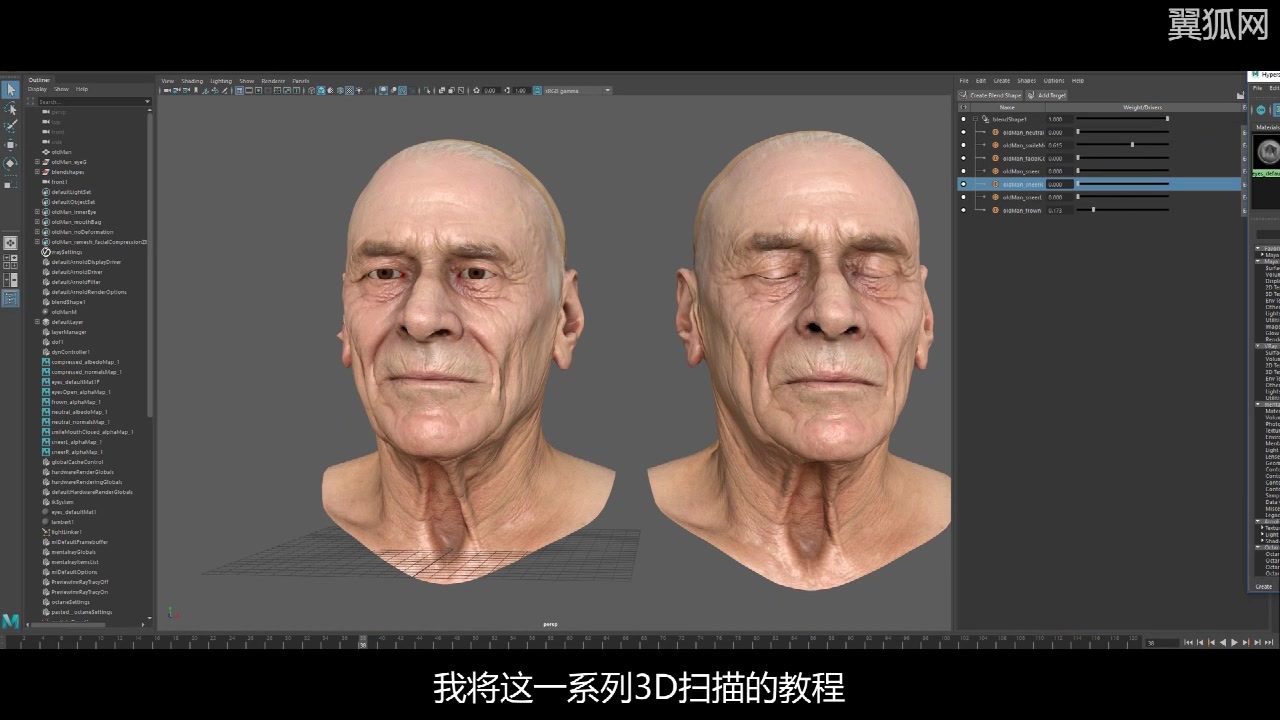Choose the Move tool in toolbox
This screenshot has width=1280, height=720.
[x=10, y=145]
